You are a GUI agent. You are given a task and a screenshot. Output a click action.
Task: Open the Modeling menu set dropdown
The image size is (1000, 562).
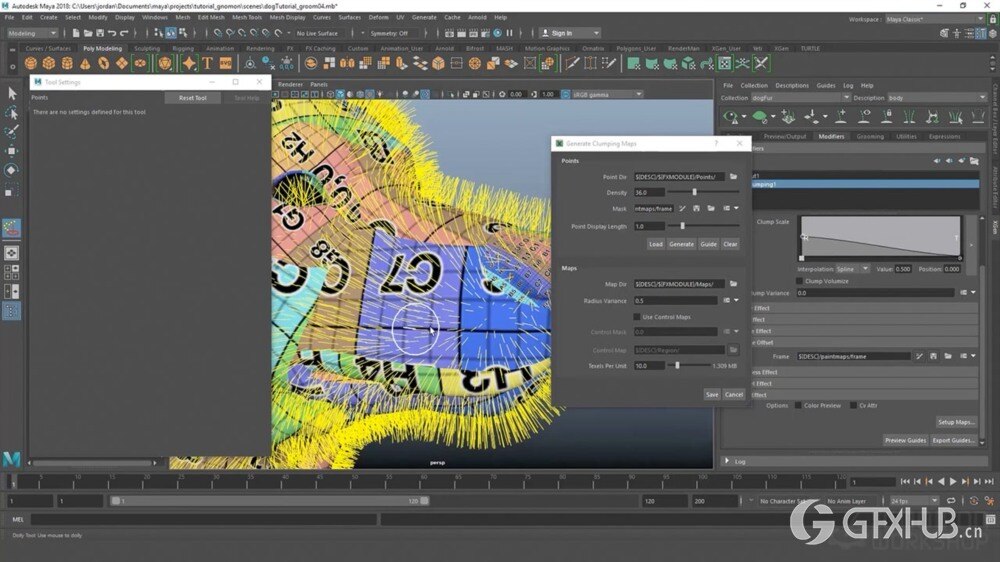31,33
